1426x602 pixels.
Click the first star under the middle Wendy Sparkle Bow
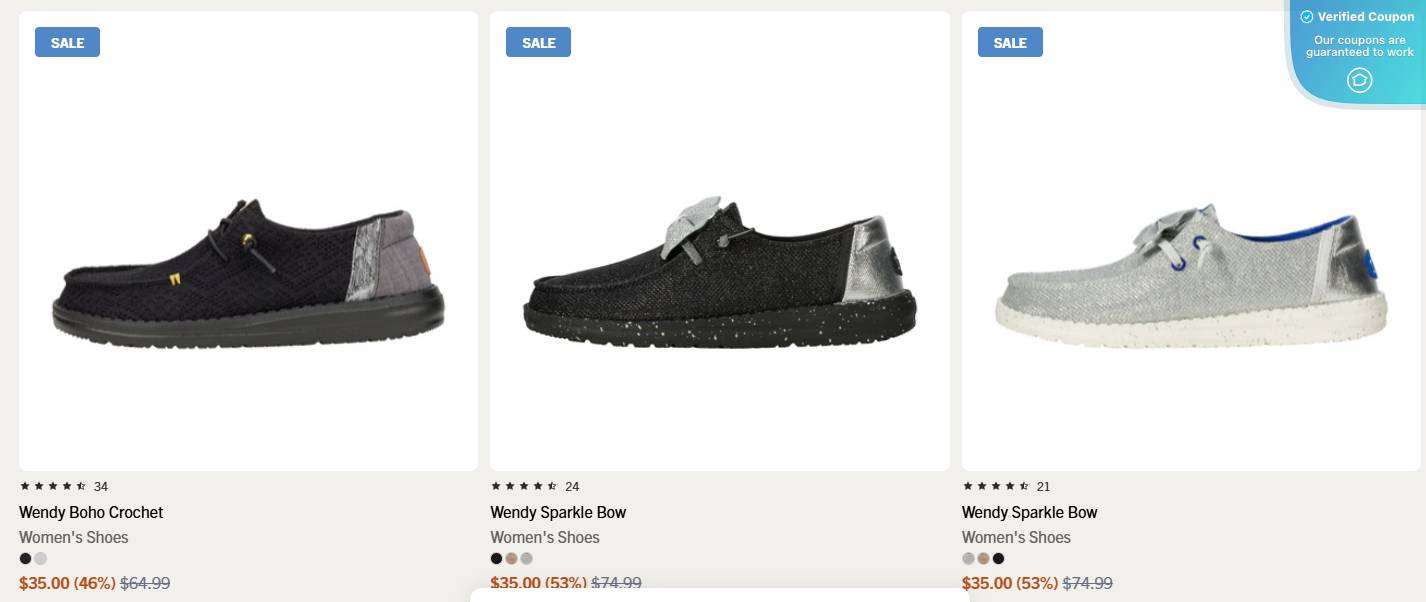click(494, 486)
